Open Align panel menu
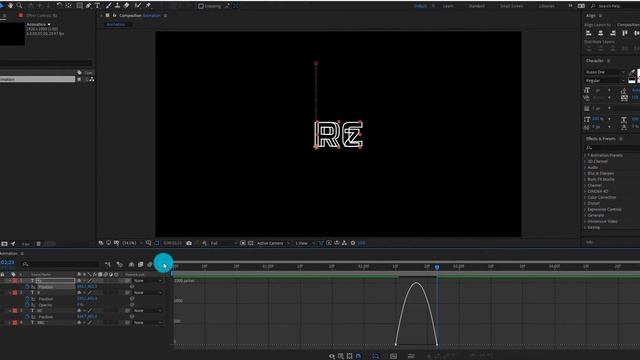This screenshot has height=360, width=640. [600, 16]
